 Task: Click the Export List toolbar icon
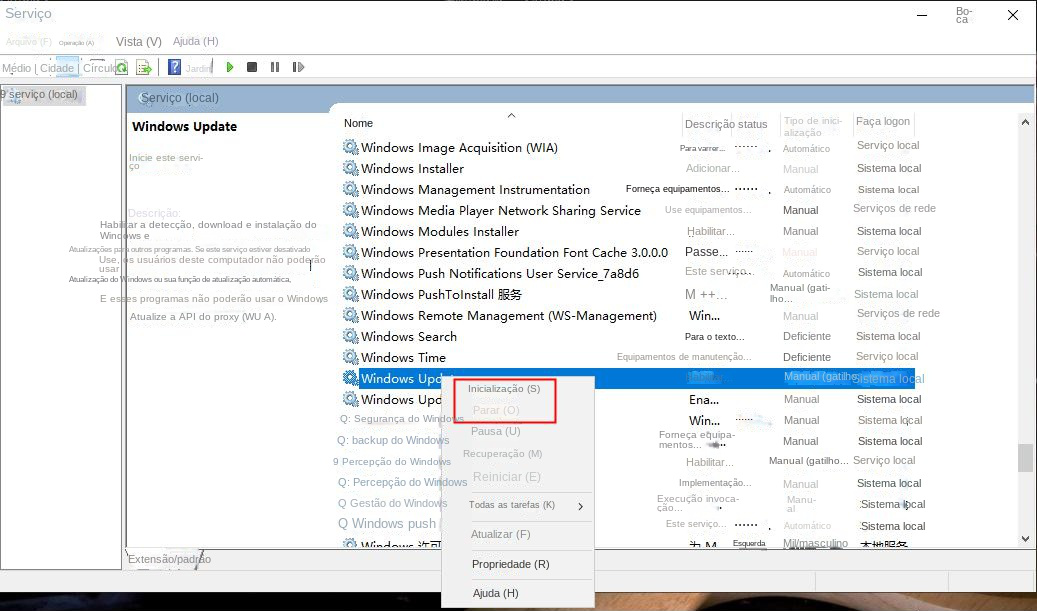tap(143, 67)
